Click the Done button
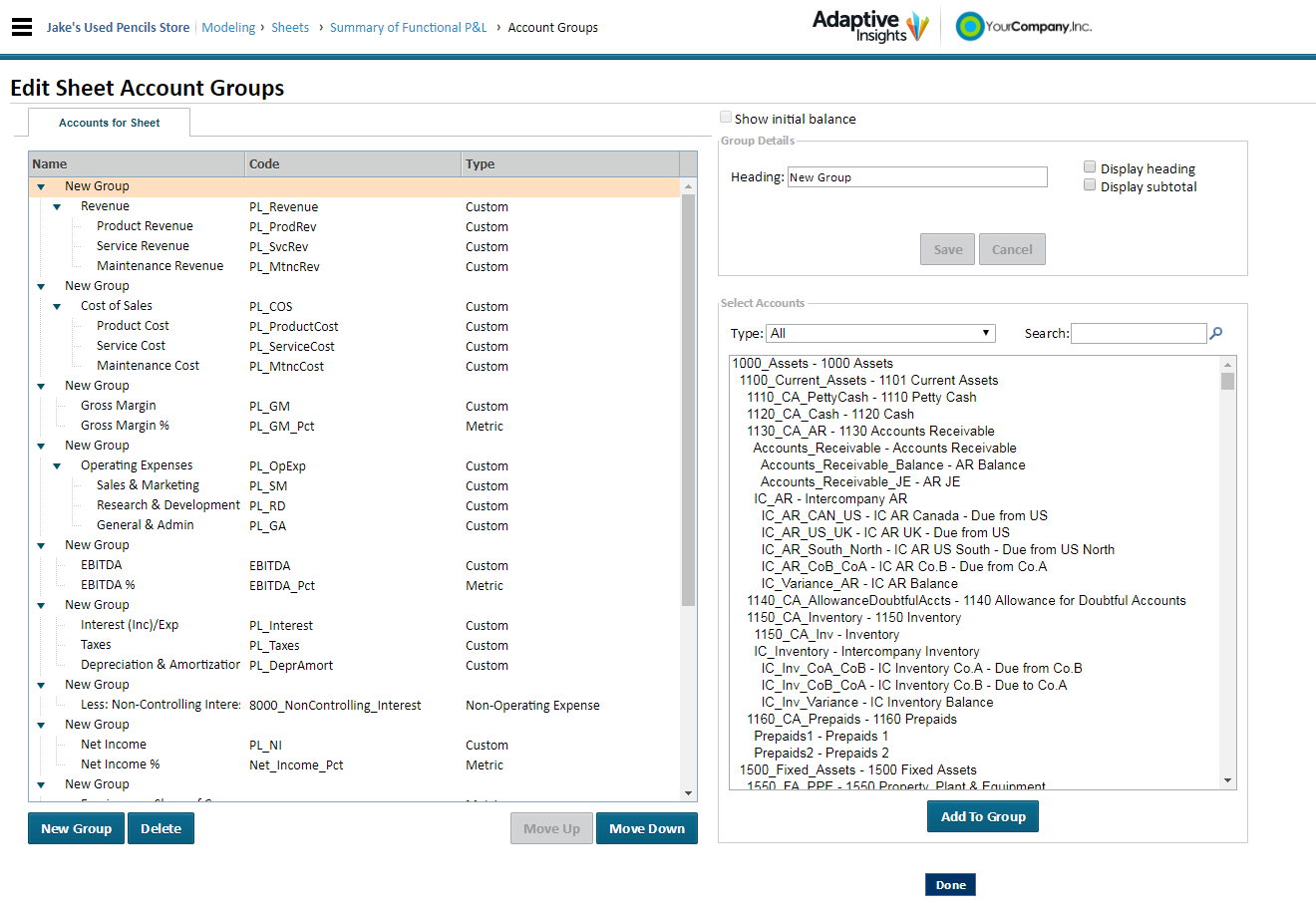 (x=950, y=885)
